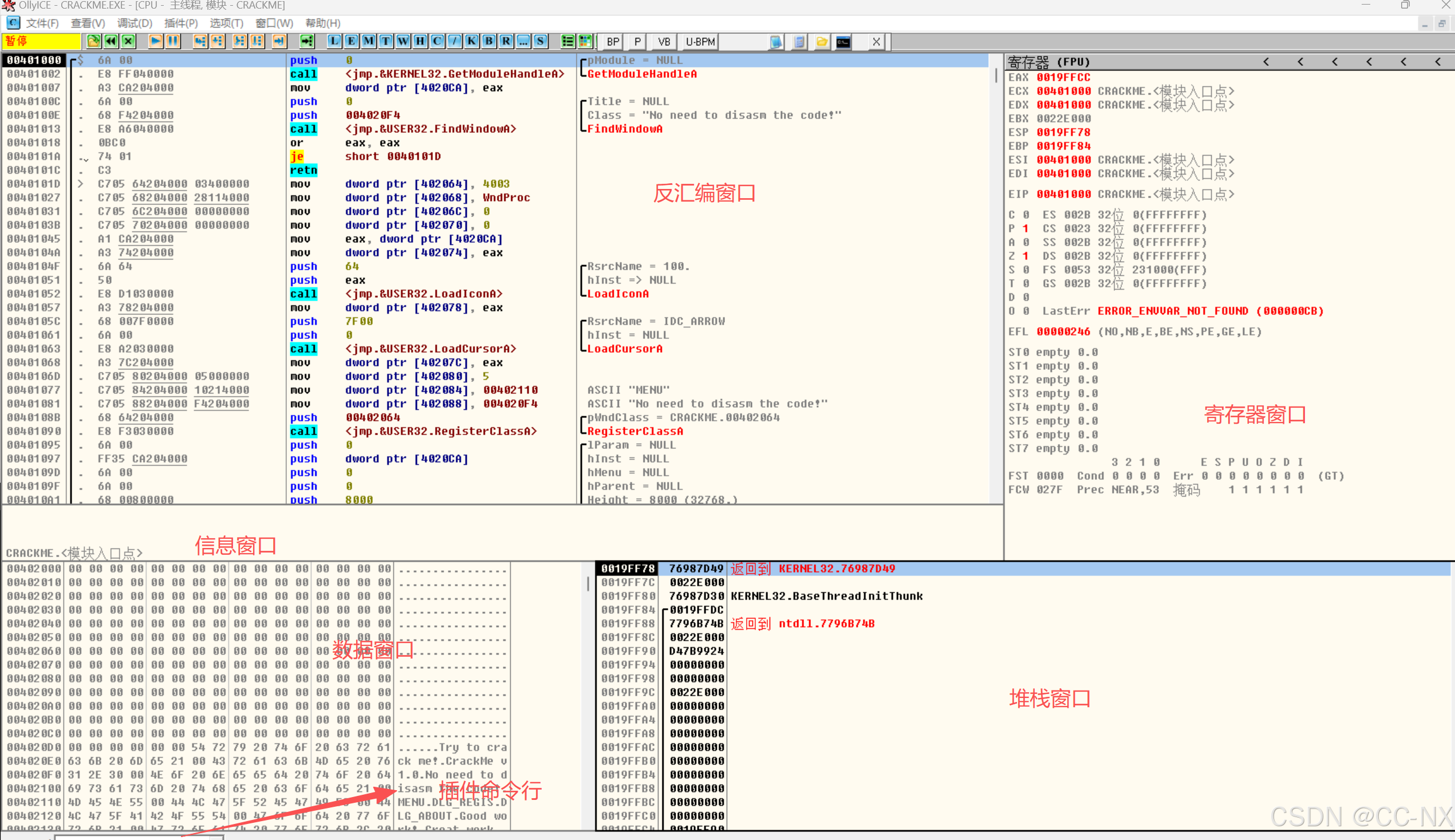The width and height of the screenshot is (1455, 840).
Task: Select the ESP register value 0019FF78
Action: click(x=1063, y=132)
